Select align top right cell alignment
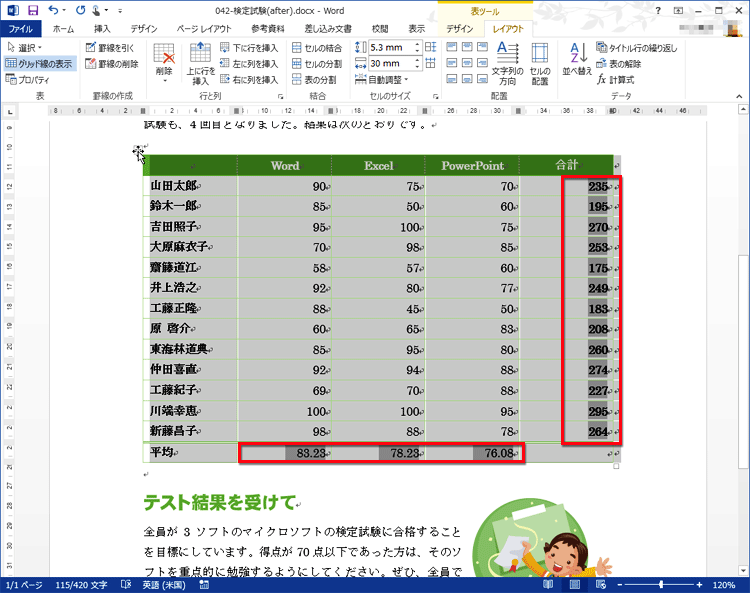Screen dimensions: 750x593 [483, 47]
